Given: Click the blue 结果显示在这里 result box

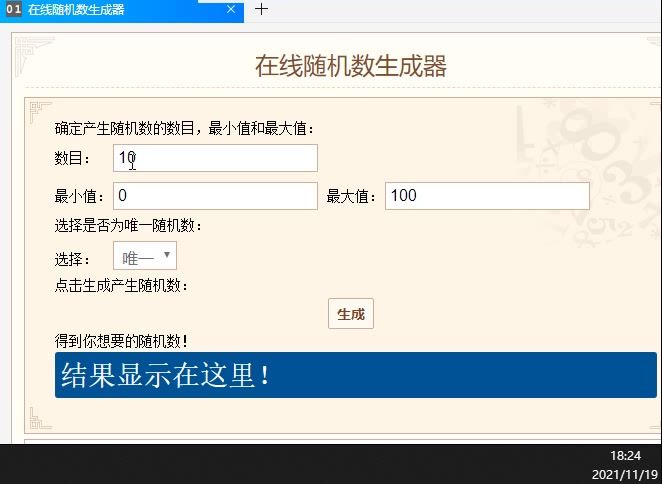Looking at the screenshot, I should (x=355, y=375).
